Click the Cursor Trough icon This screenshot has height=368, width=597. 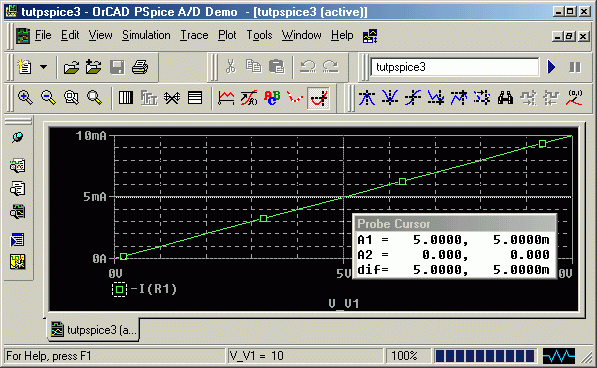coord(390,98)
